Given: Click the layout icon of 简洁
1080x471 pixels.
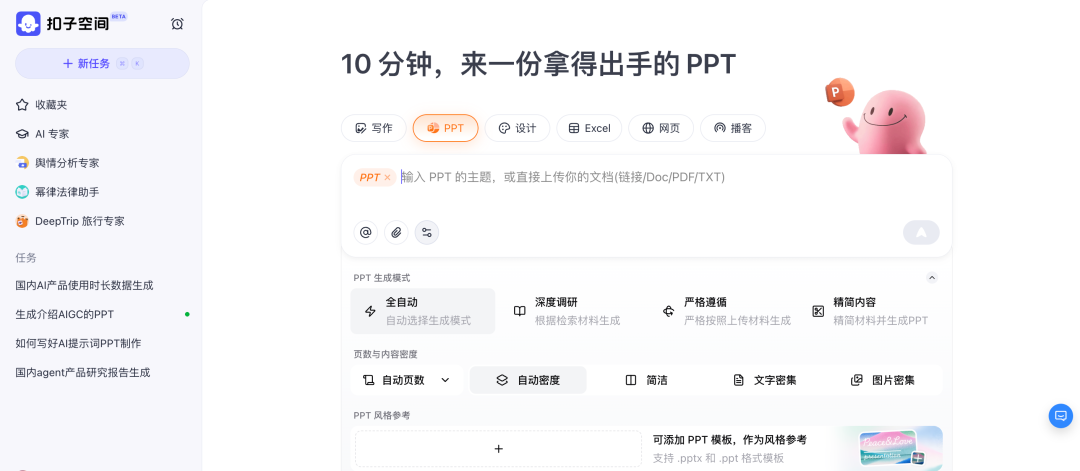Looking at the screenshot, I should (631, 380).
